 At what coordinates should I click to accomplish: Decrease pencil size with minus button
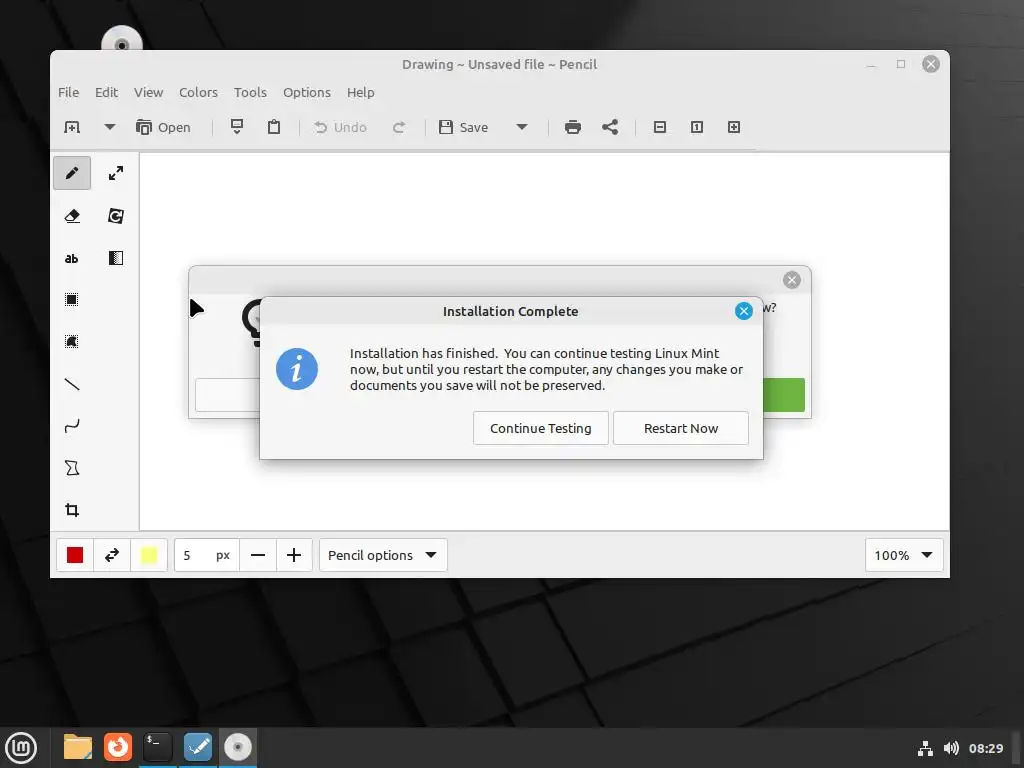(x=258, y=555)
